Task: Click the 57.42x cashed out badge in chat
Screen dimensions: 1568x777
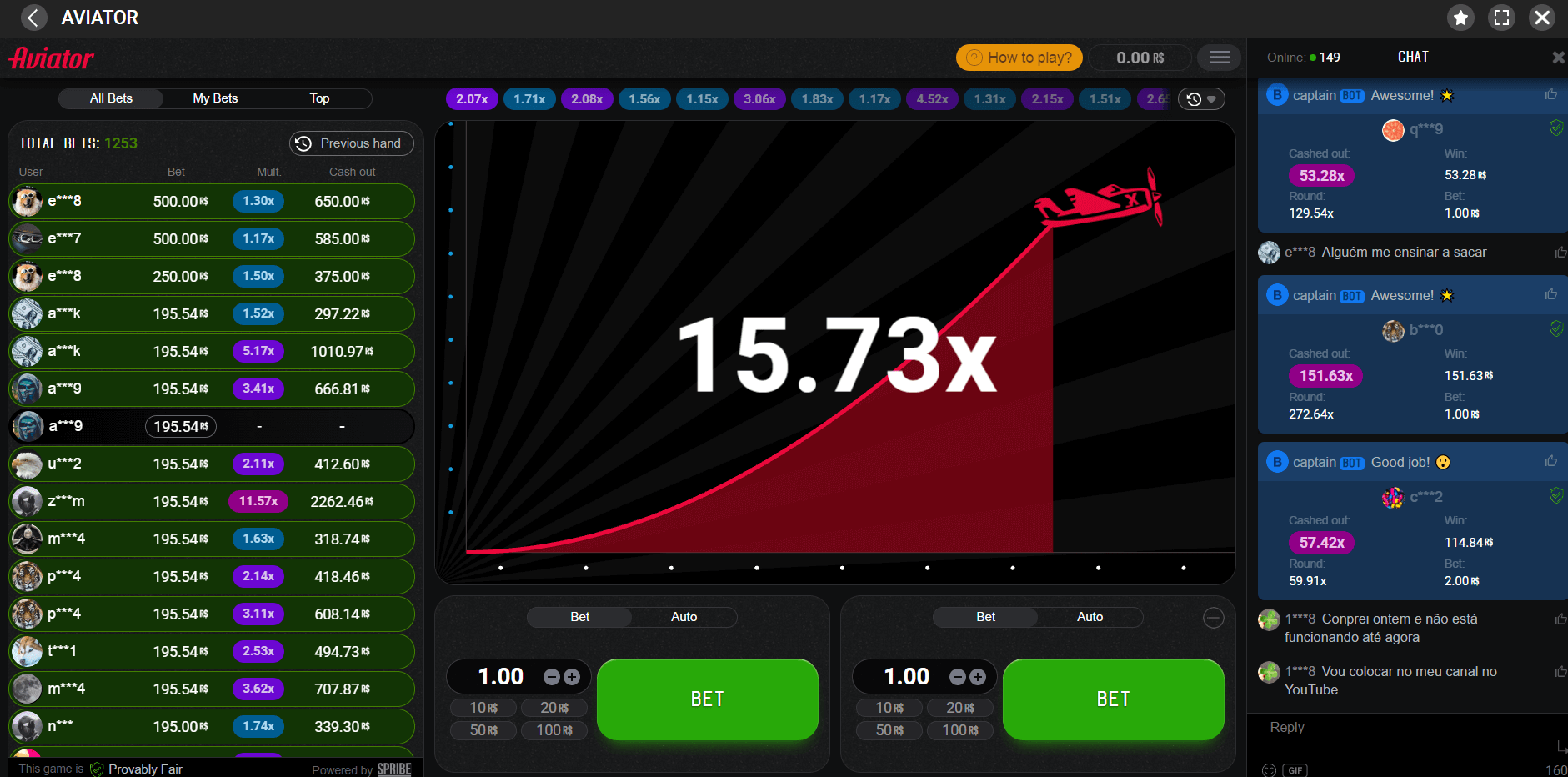Action: (1322, 543)
